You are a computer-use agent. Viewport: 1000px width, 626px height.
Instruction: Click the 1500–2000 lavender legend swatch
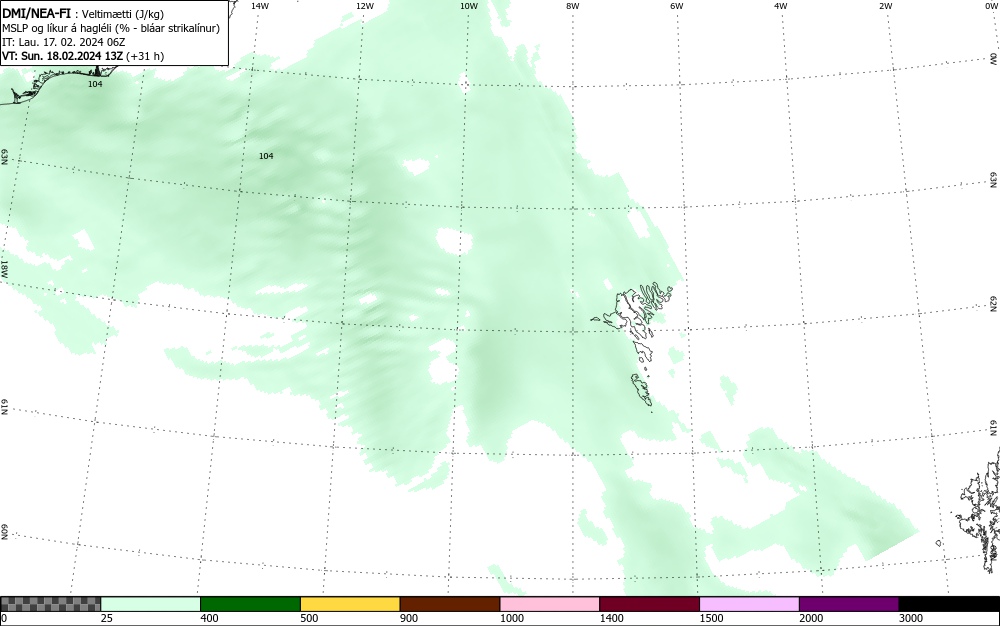pos(749,604)
